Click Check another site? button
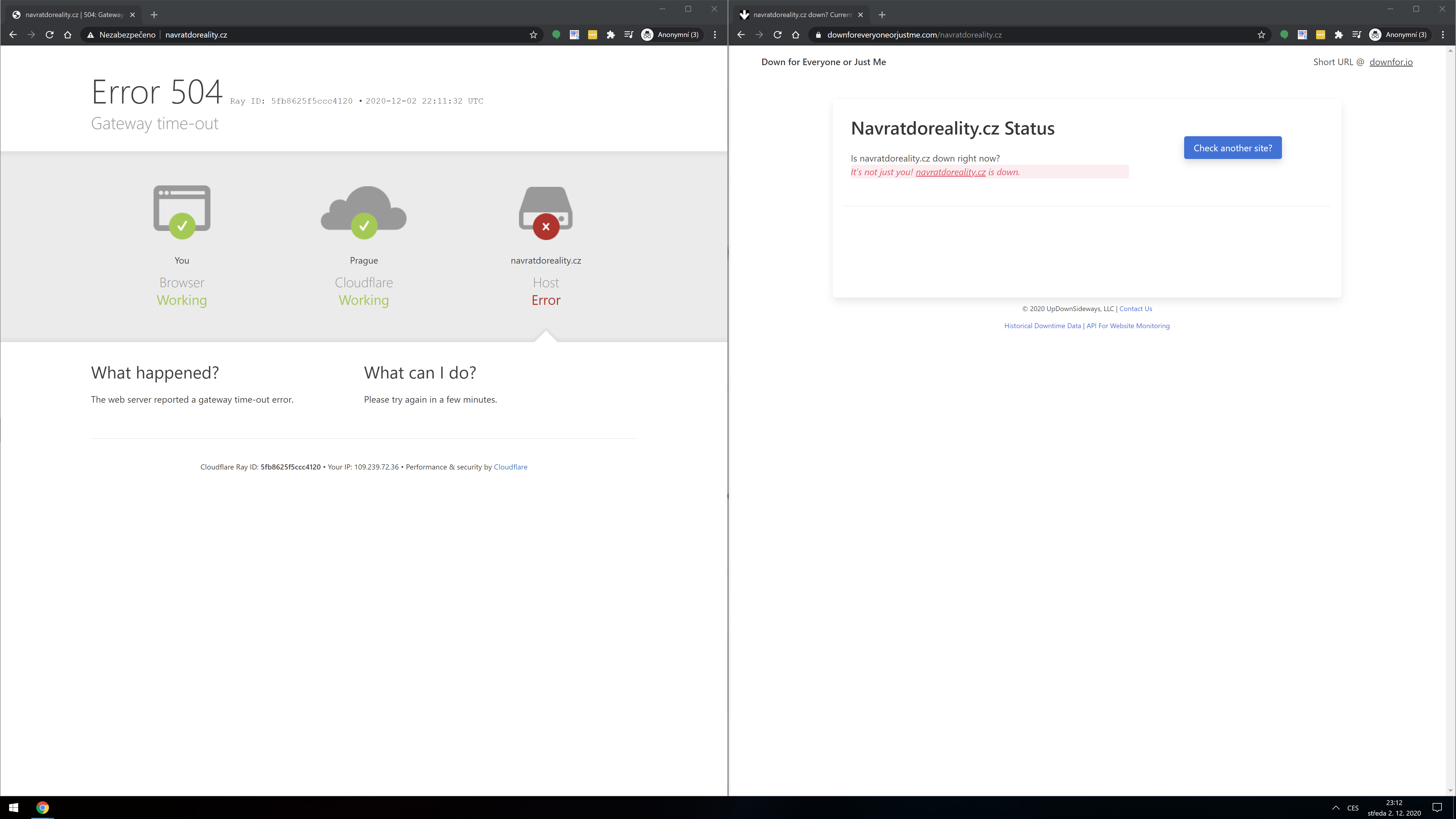 pyautogui.click(x=1233, y=148)
